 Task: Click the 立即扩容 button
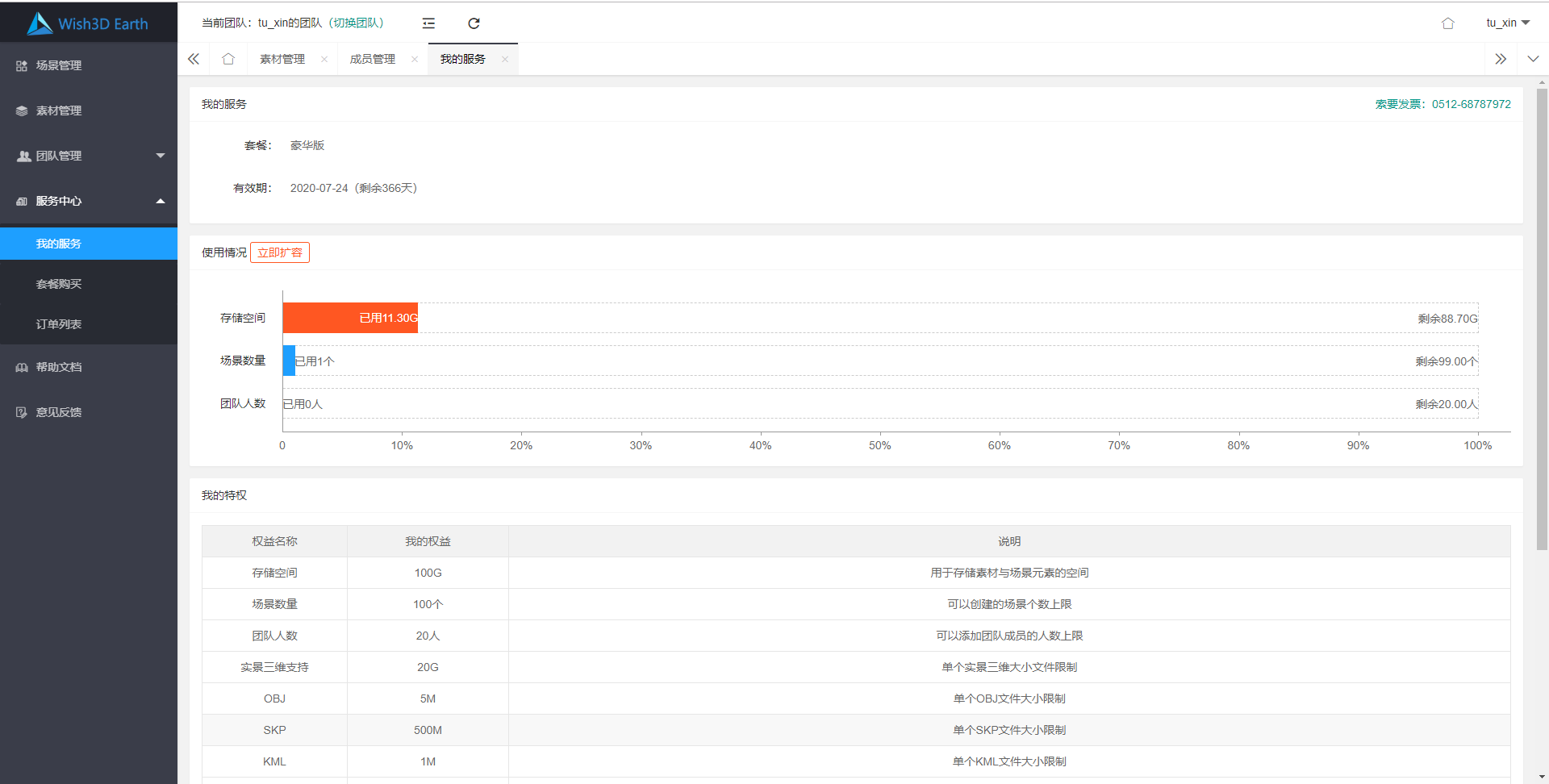point(280,252)
